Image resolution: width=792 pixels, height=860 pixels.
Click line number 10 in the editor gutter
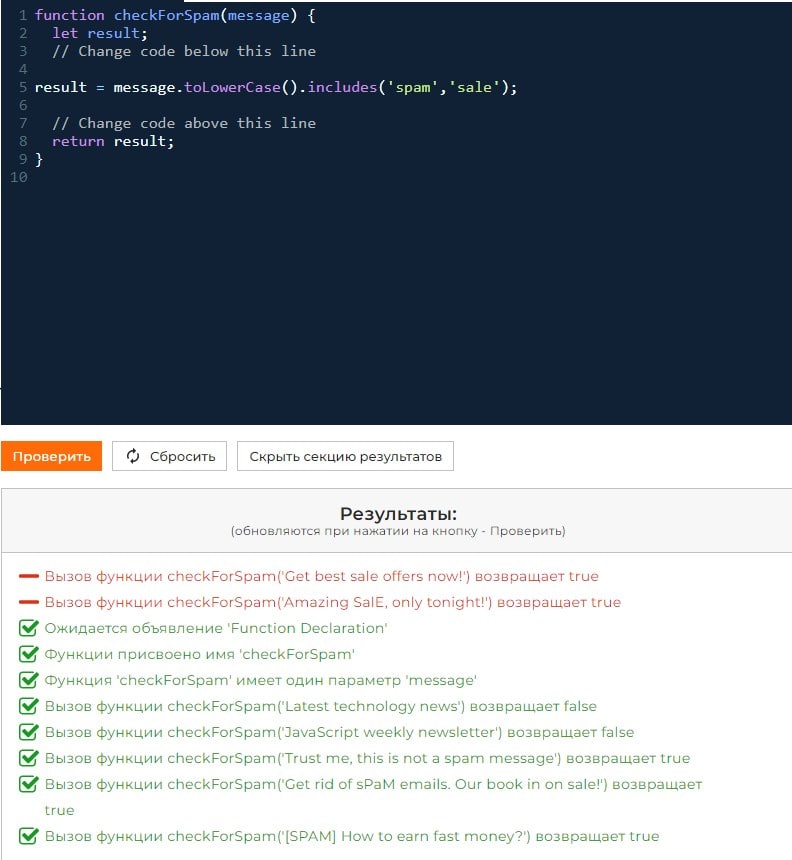click(19, 177)
